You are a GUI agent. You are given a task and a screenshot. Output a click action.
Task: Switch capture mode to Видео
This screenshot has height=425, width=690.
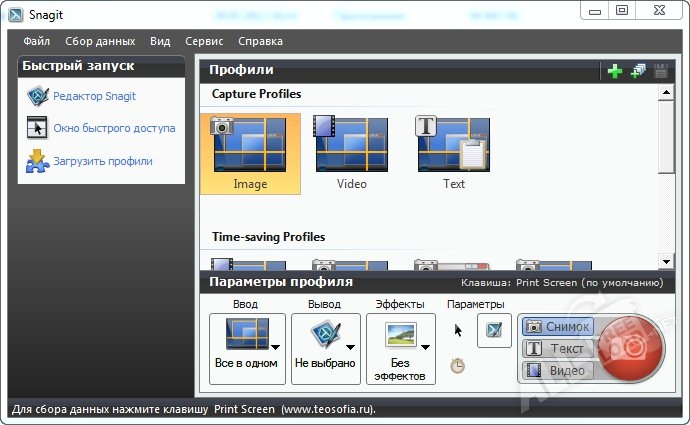click(x=559, y=371)
